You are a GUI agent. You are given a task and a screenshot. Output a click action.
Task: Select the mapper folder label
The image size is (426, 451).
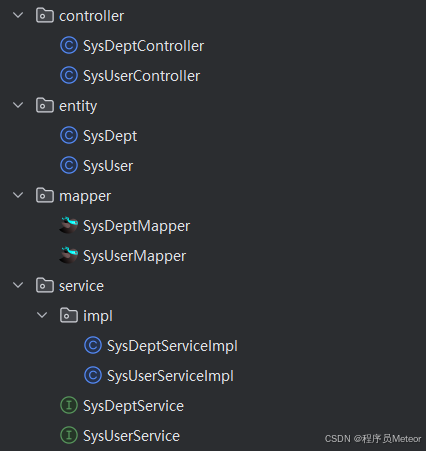coord(85,197)
